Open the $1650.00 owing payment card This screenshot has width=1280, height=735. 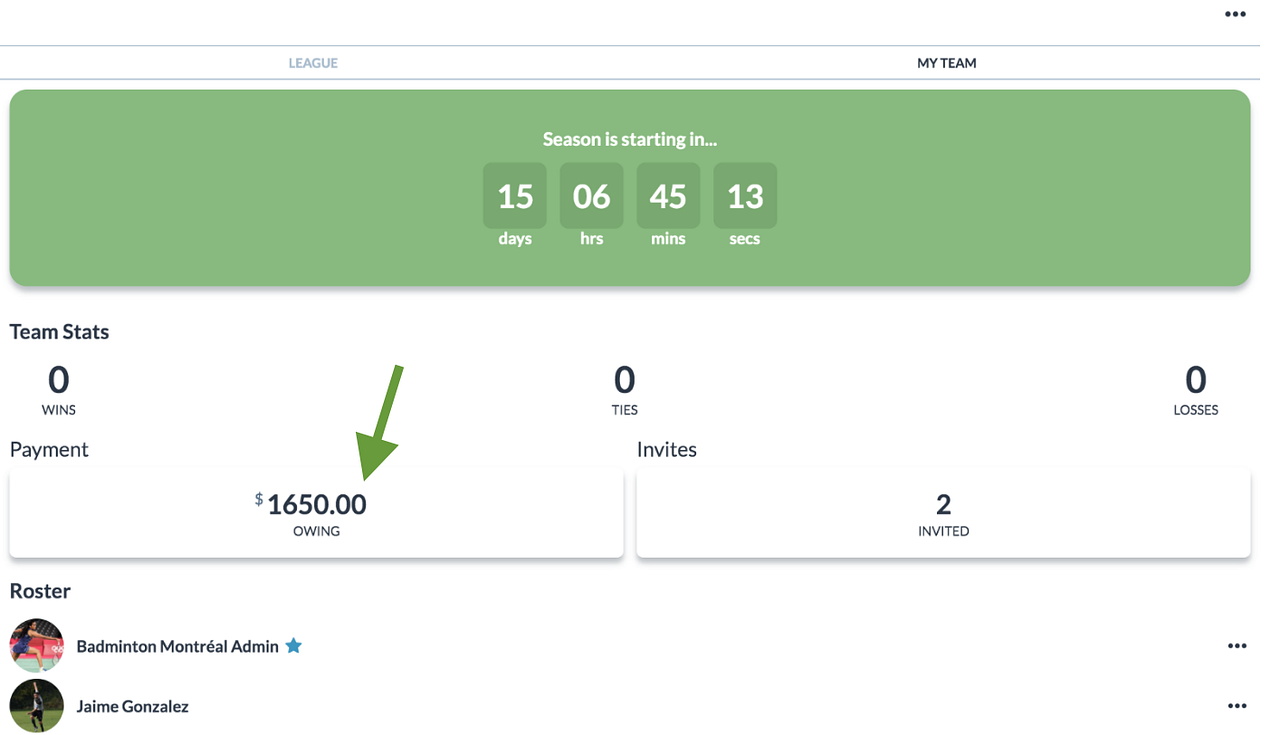[x=316, y=513]
